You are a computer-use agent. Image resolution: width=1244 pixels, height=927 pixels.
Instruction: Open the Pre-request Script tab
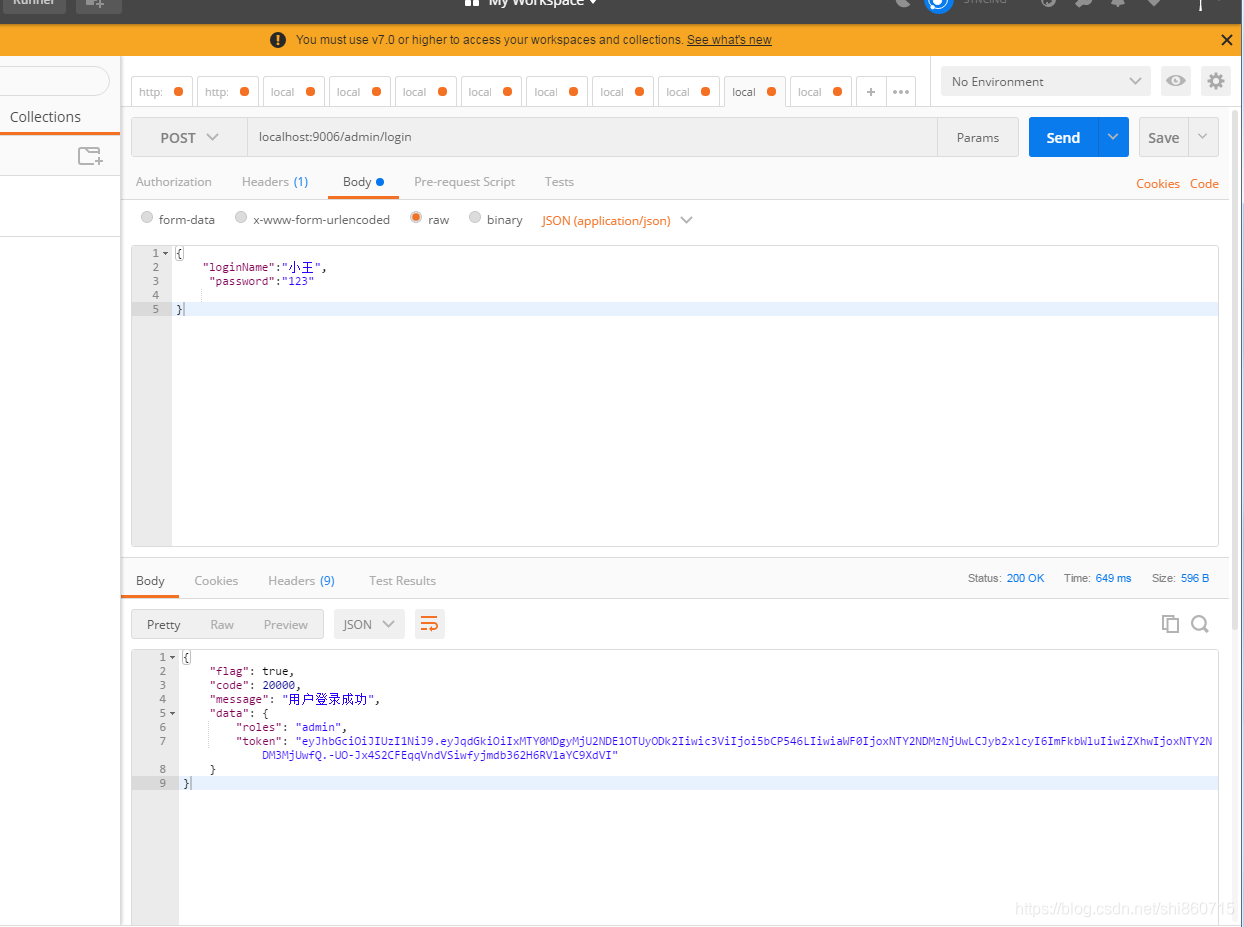(464, 182)
